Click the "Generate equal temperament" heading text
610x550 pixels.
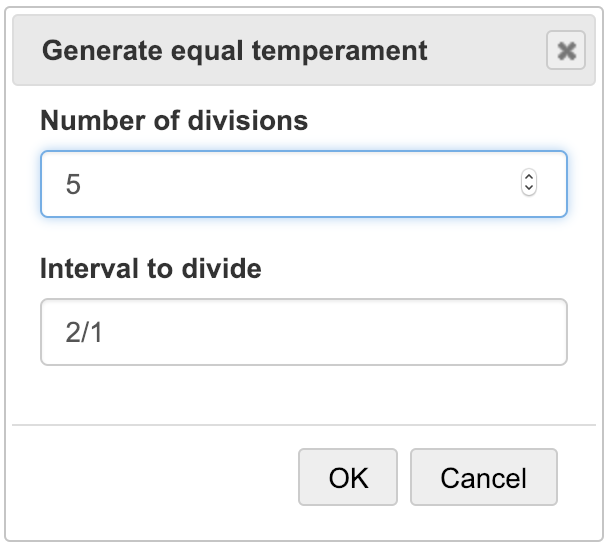235,50
